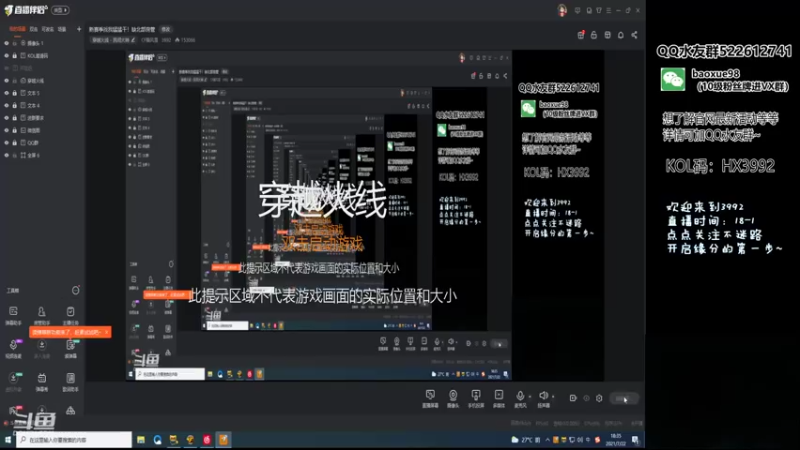
Task: Hide the 微信图 source layer
Action: (7, 130)
